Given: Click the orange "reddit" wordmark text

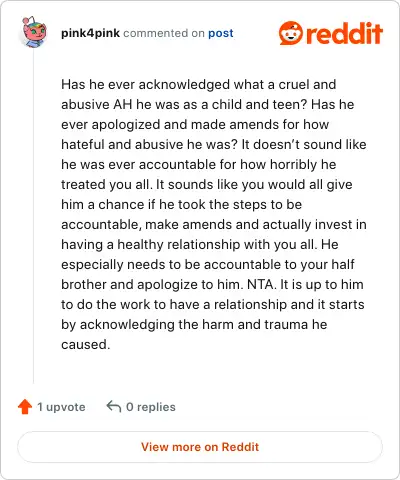Looking at the screenshot, I should coord(344,33).
